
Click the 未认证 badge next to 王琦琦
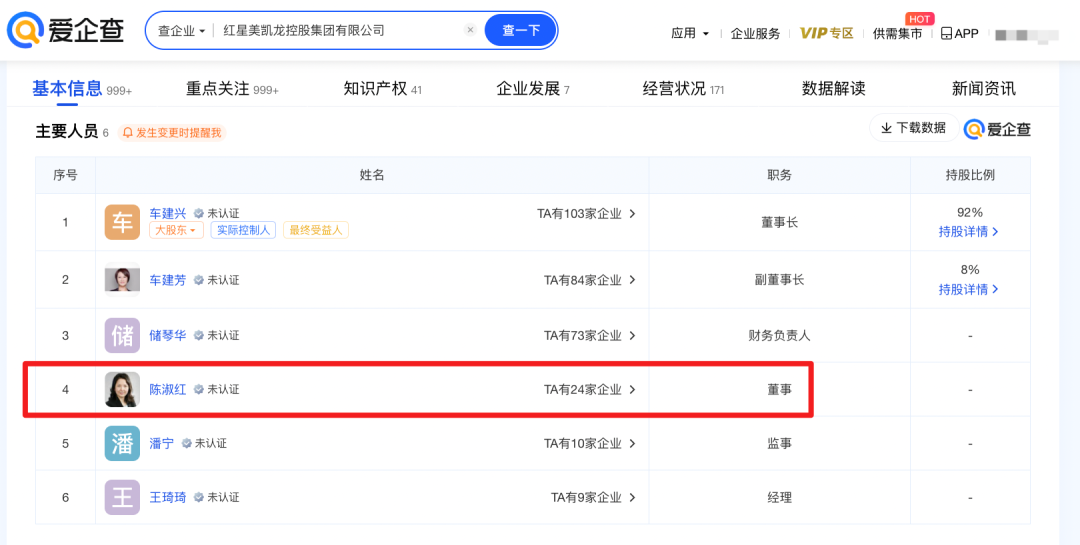216,497
